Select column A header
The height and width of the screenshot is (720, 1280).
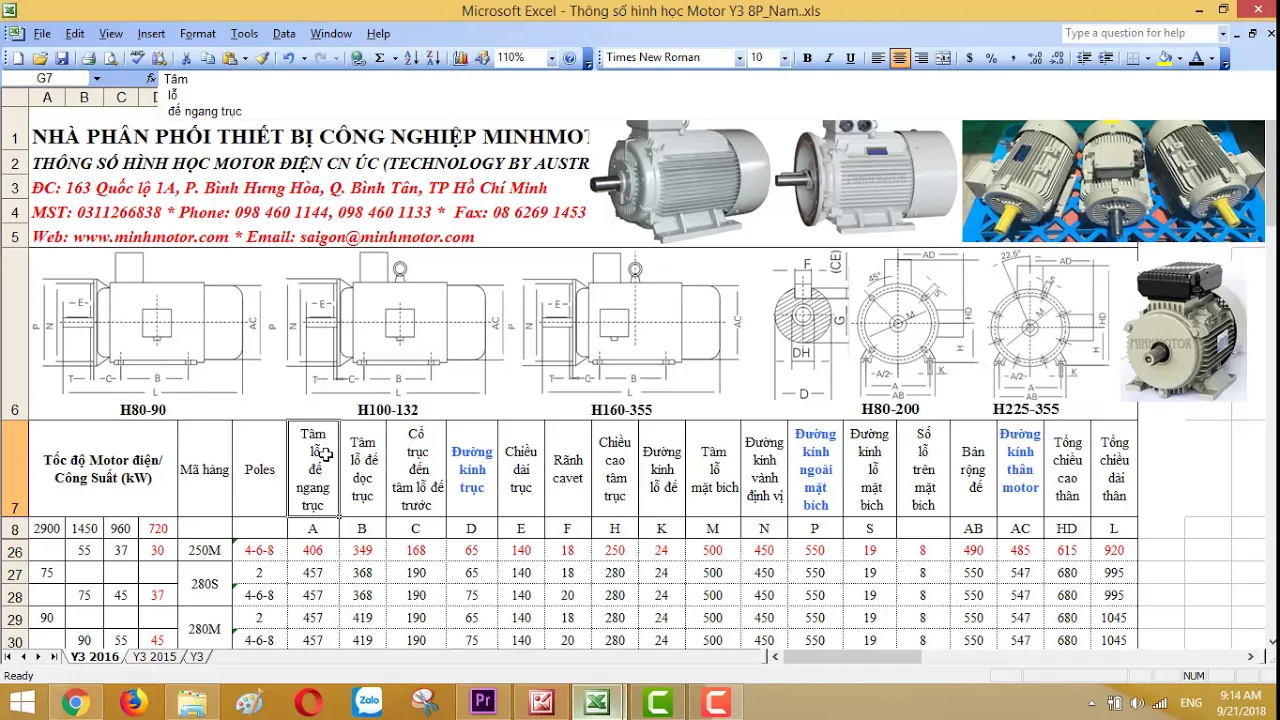(x=47, y=97)
